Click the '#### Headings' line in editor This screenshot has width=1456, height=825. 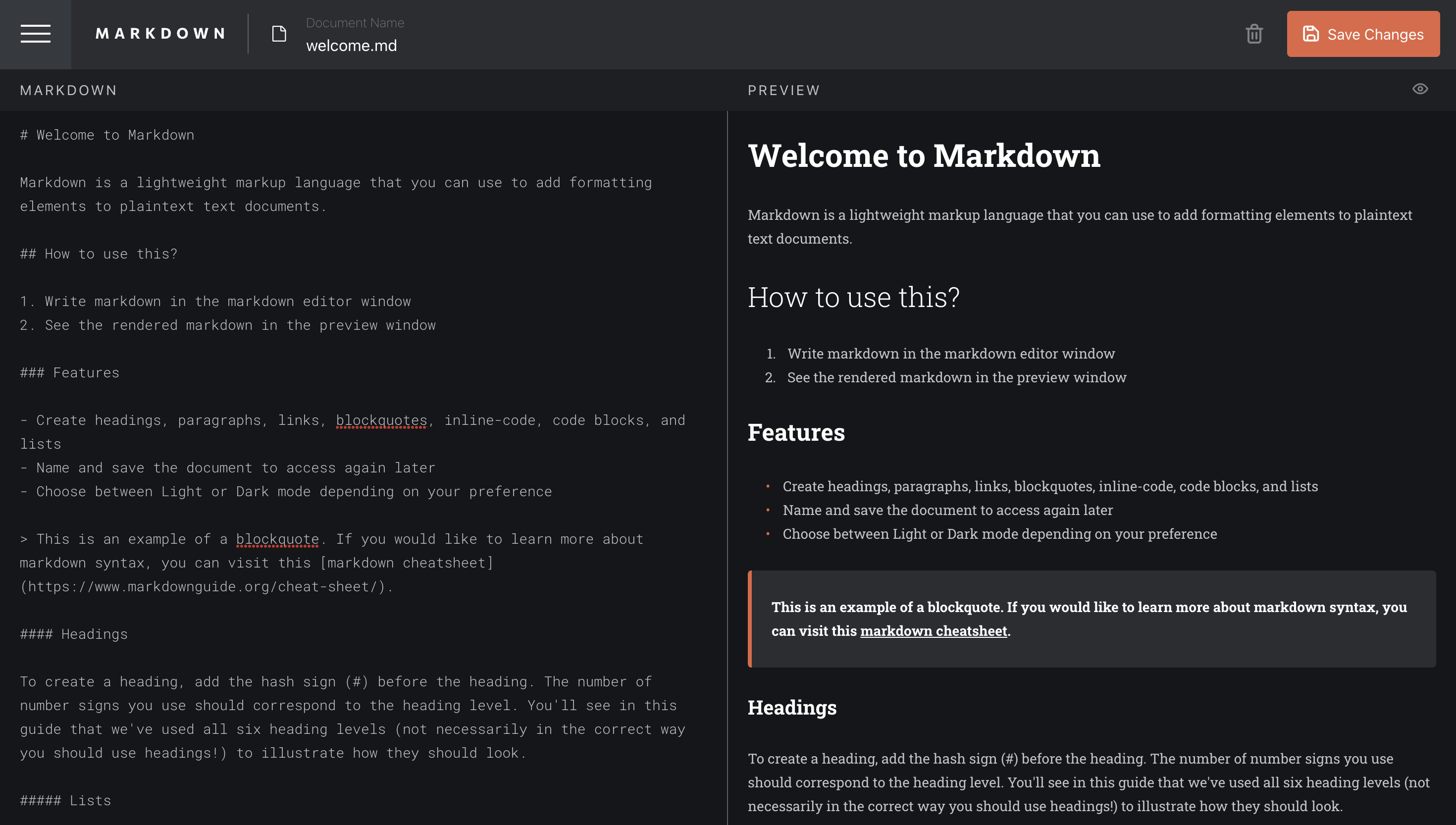click(74, 635)
